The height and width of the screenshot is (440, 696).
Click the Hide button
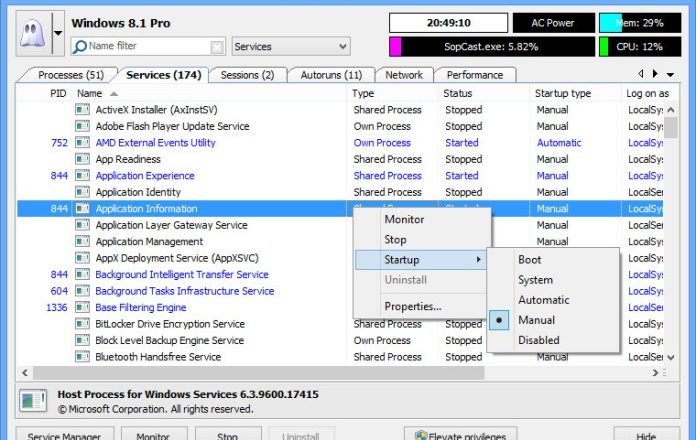coord(646,434)
